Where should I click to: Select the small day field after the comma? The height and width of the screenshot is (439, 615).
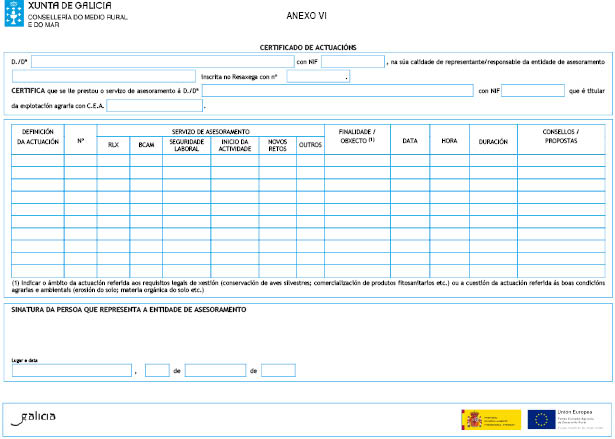point(157,370)
